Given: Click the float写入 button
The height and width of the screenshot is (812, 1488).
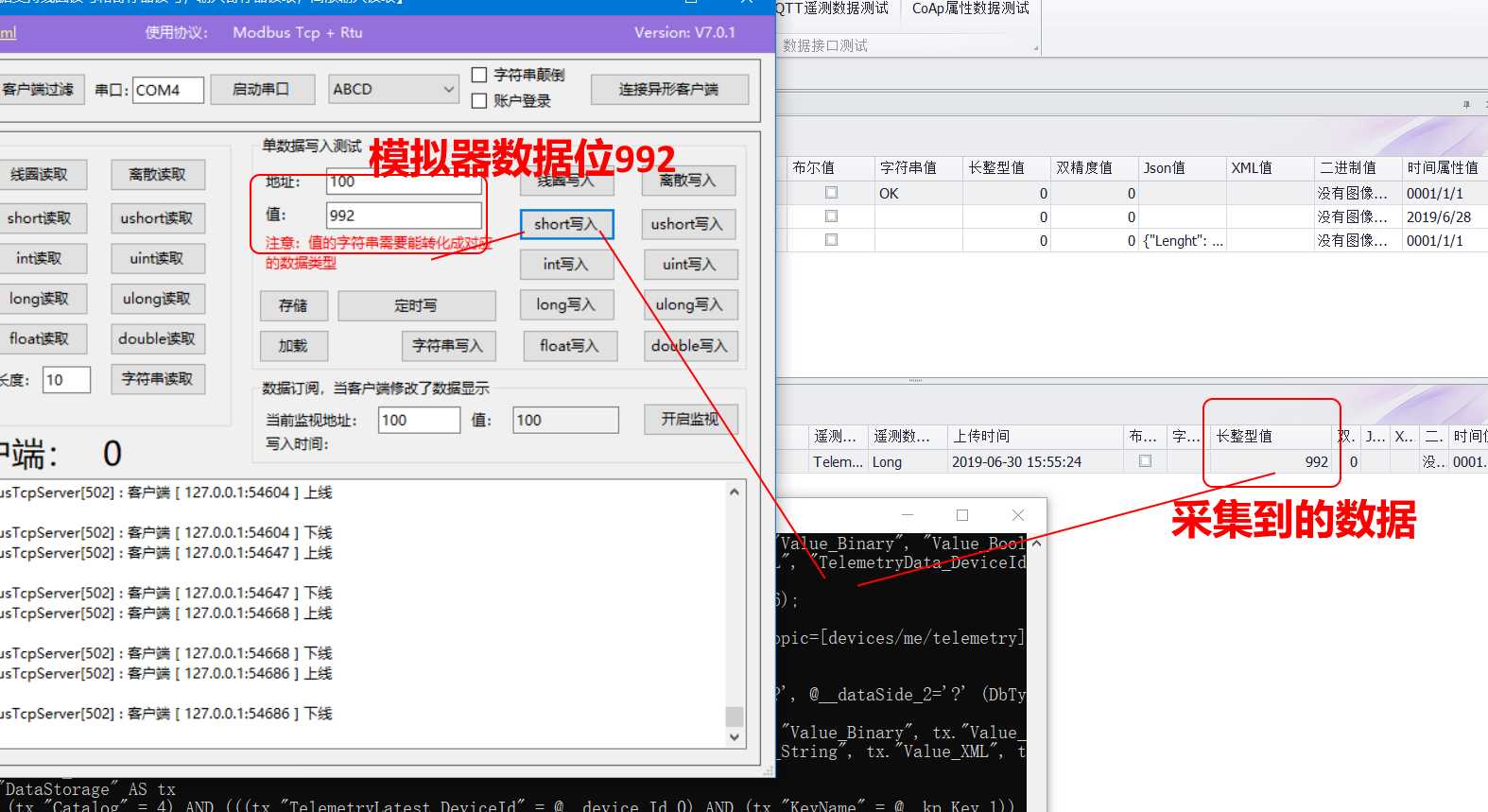Looking at the screenshot, I should [570, 346].
